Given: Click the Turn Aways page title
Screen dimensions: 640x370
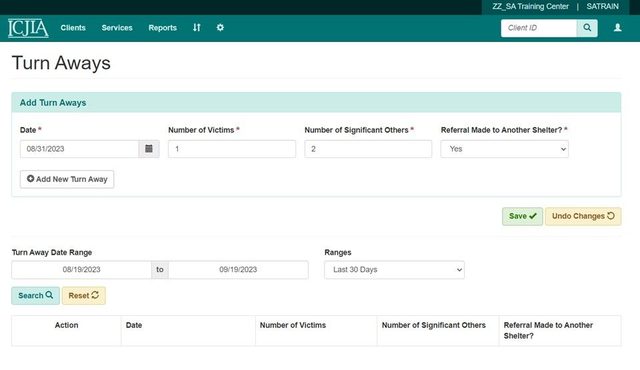Looking at the screenshot, I should pos(61,63).
